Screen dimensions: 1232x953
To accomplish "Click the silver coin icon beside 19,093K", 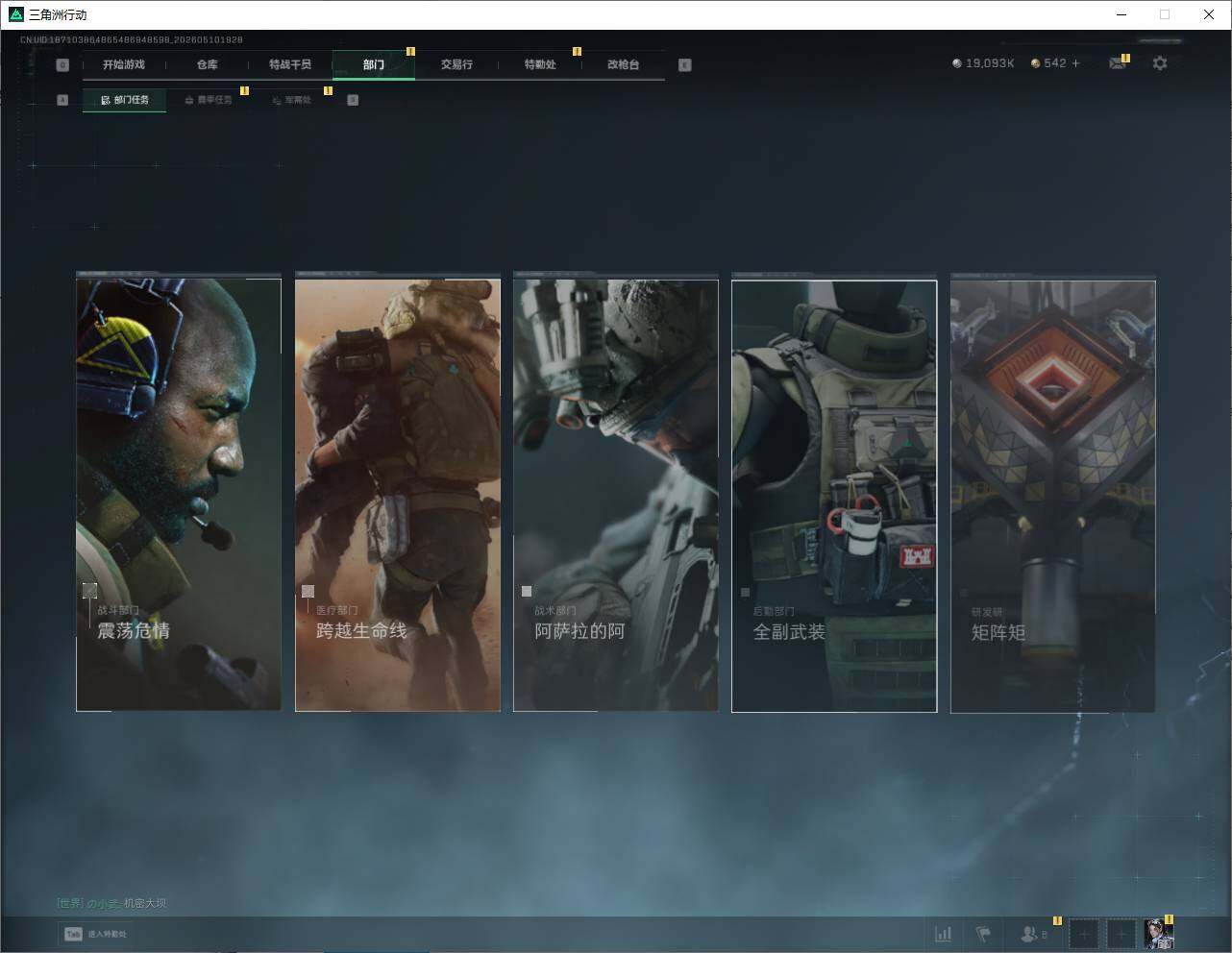I will [956, 63].
